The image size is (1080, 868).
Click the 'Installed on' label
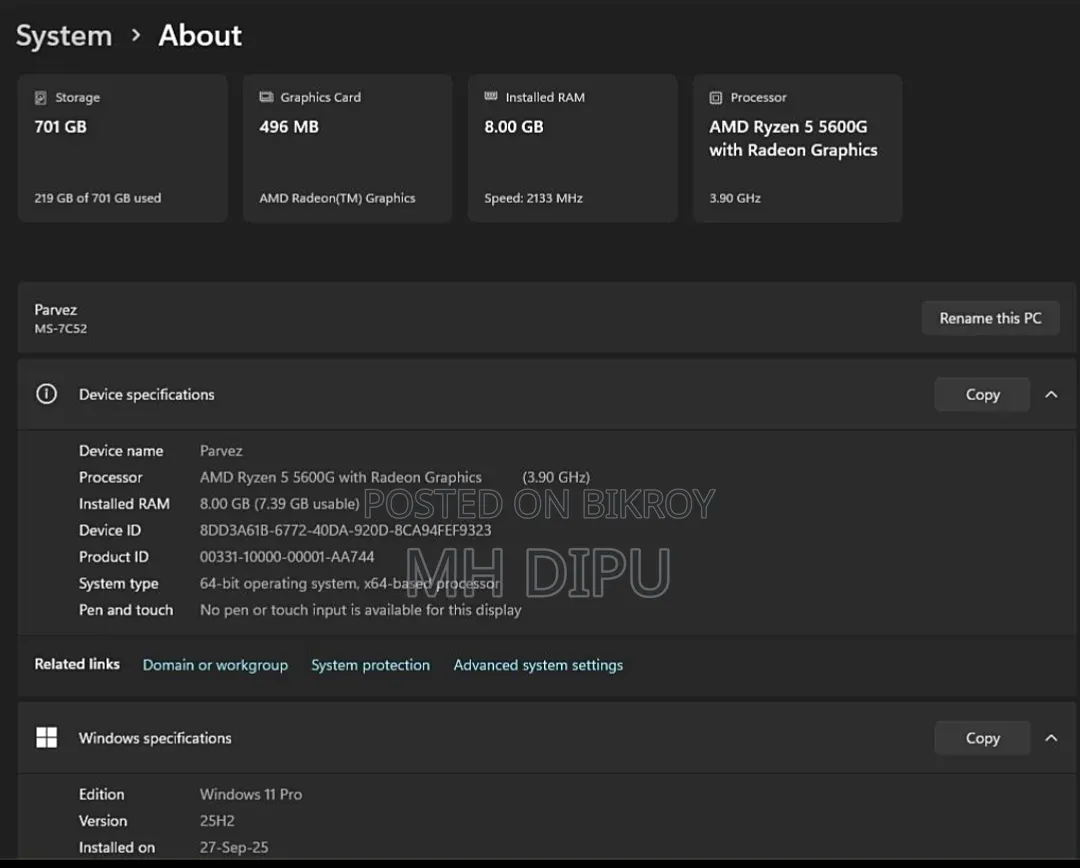point(117,847)
